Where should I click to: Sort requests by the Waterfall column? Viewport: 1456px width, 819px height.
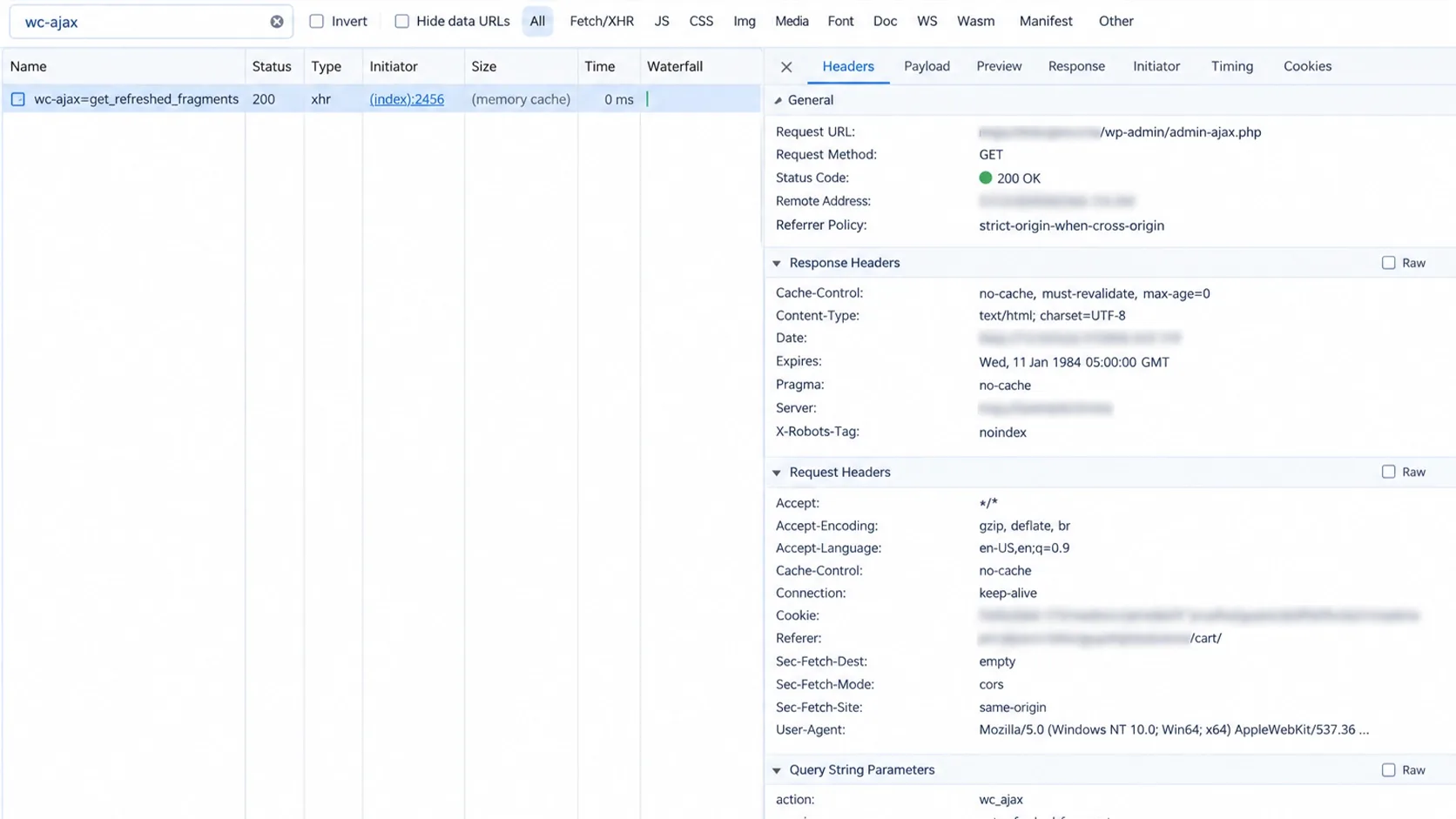pos(701,66)
